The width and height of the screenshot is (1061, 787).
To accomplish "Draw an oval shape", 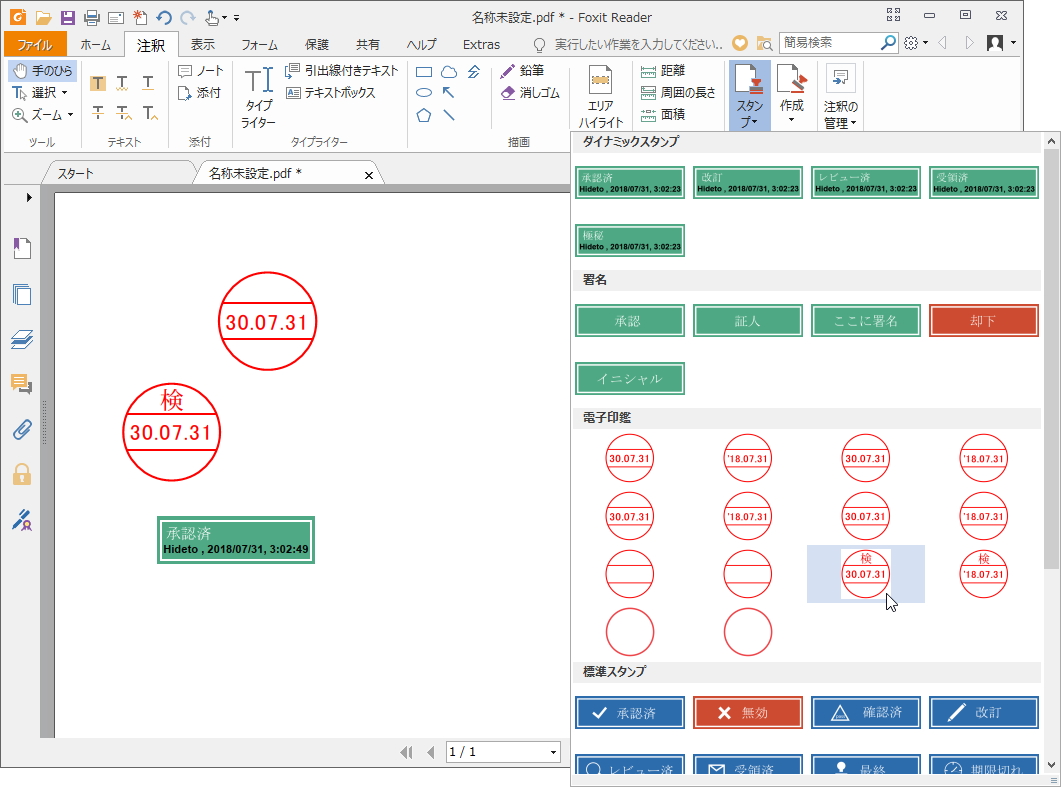I will [424, 93].
